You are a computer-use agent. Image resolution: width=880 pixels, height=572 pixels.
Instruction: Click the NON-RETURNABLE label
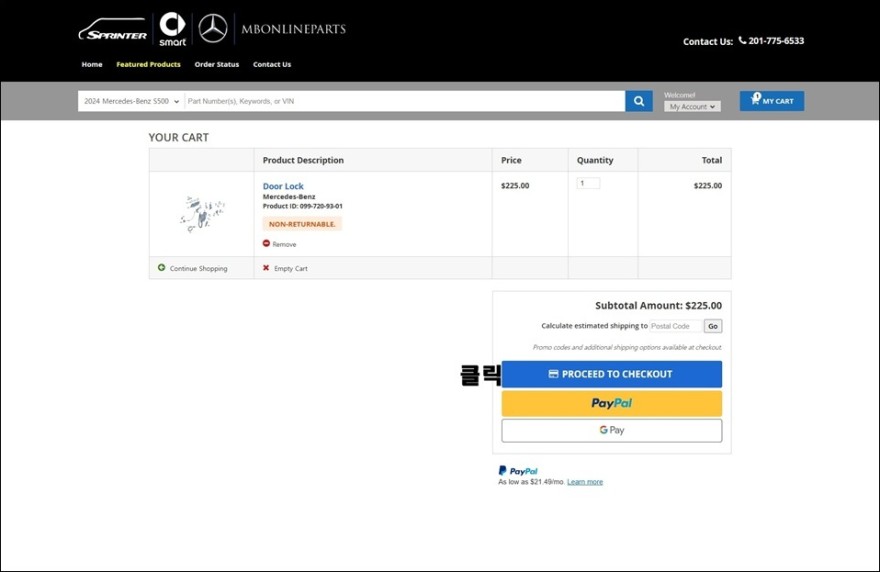(302, 224)
